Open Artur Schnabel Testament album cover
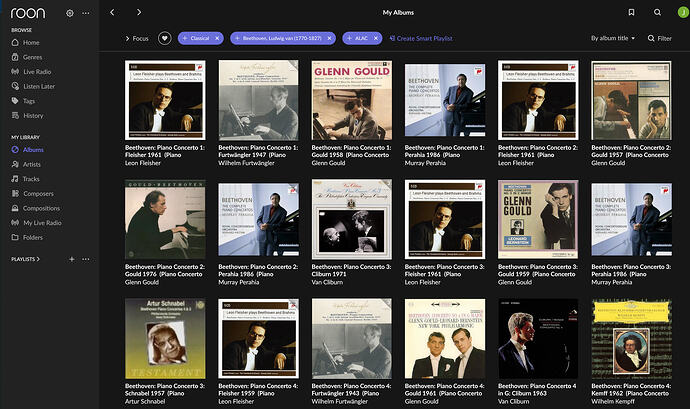The height and width of the screenshot is (409, 690). [165, 338]
